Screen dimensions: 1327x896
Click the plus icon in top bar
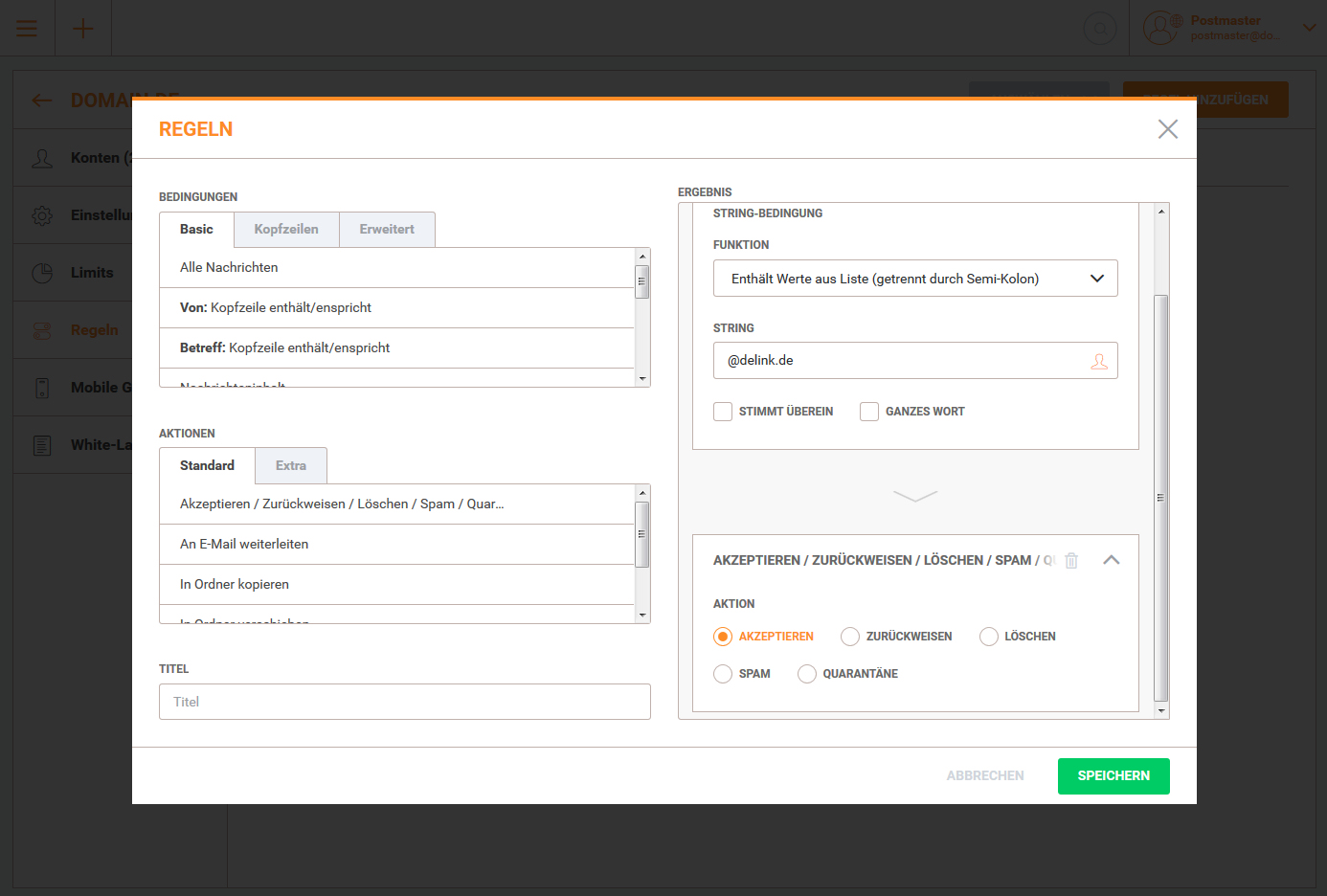[83, 29]
